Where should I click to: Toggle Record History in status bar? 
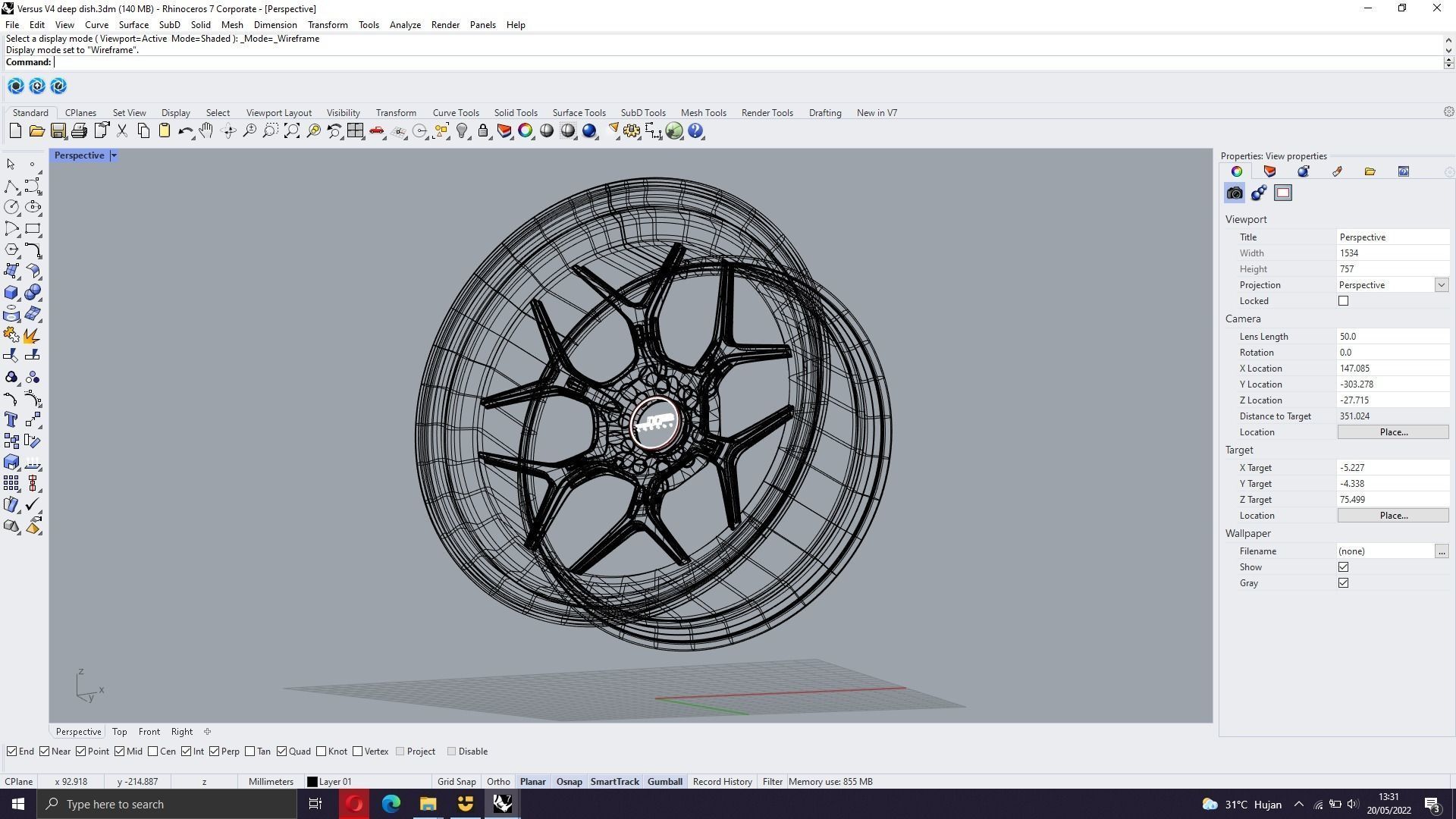[722, 782]
